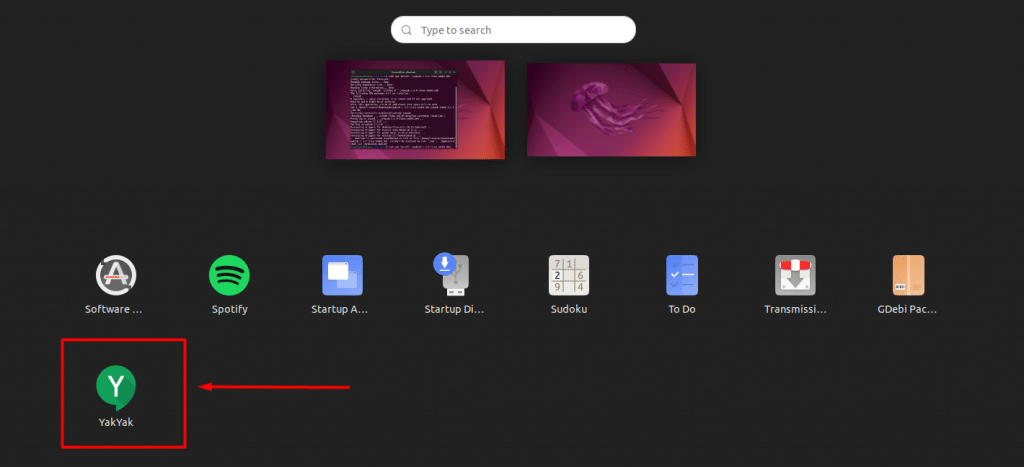Image resolution: width=1024 pixels, height=467 pixels.
Task: Open the Spotify app
Action: 229,275
